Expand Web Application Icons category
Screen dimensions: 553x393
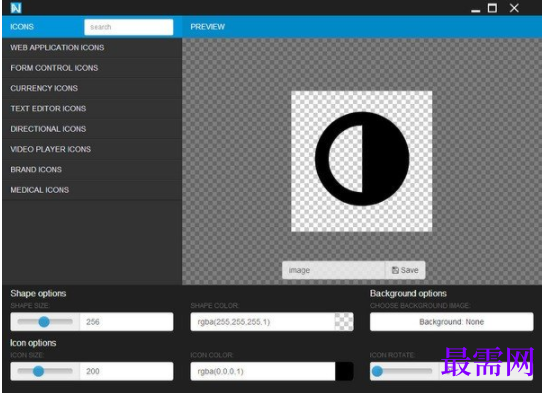coord(92,48)
